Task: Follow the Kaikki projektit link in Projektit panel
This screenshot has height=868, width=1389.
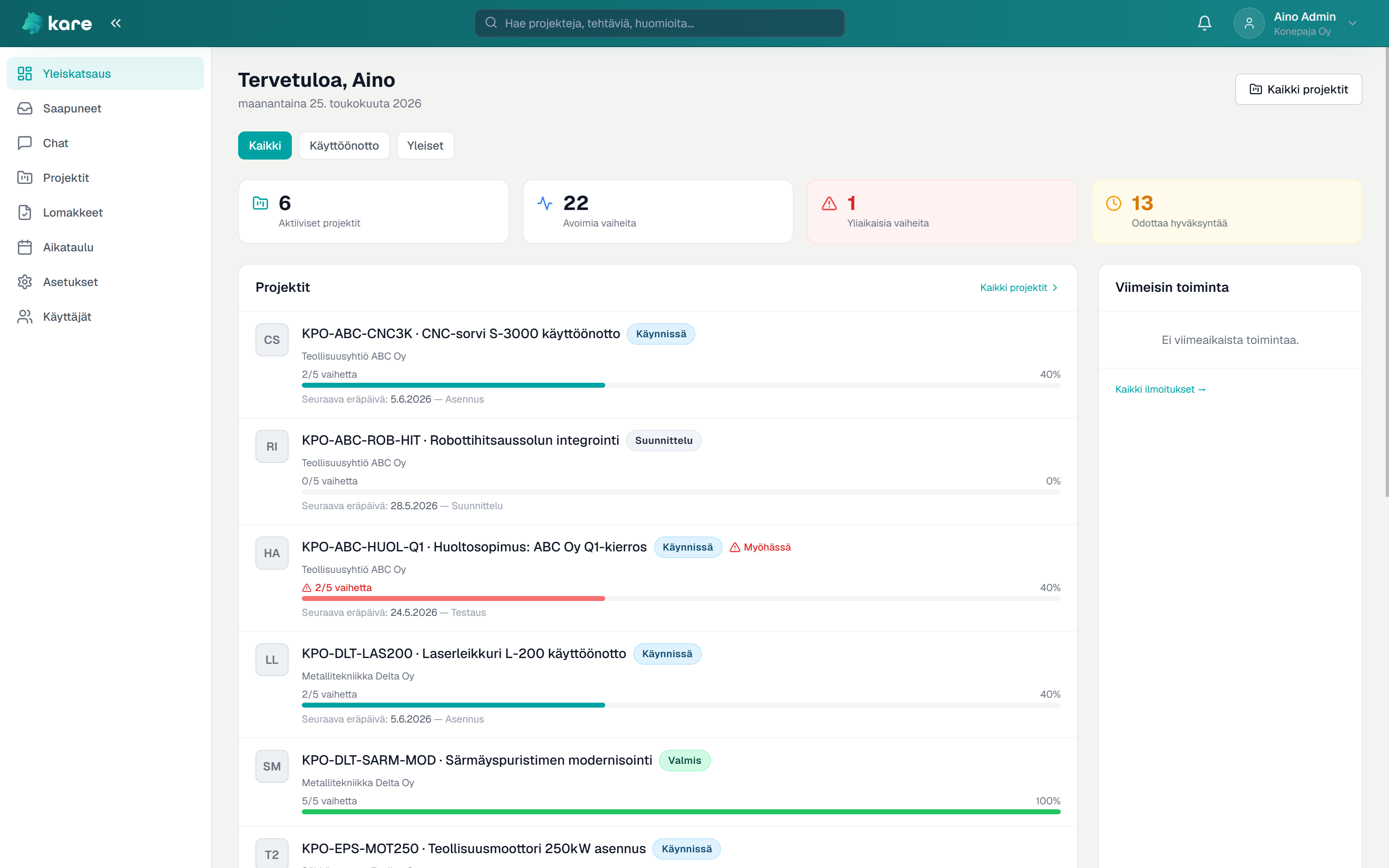Action: [1019, 288]
